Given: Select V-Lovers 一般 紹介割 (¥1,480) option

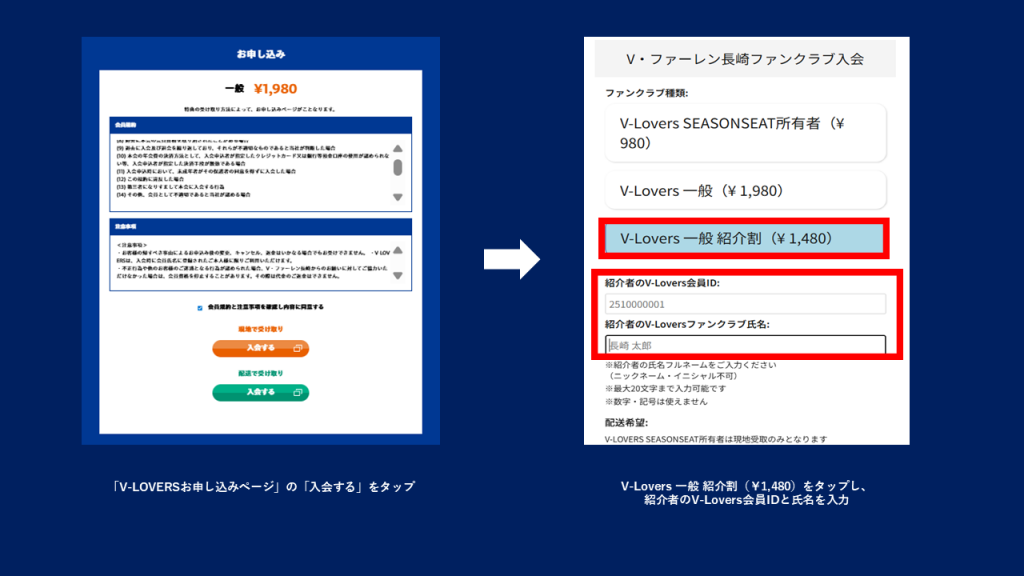Looking at the screenshot, I should tap(744, 238).
